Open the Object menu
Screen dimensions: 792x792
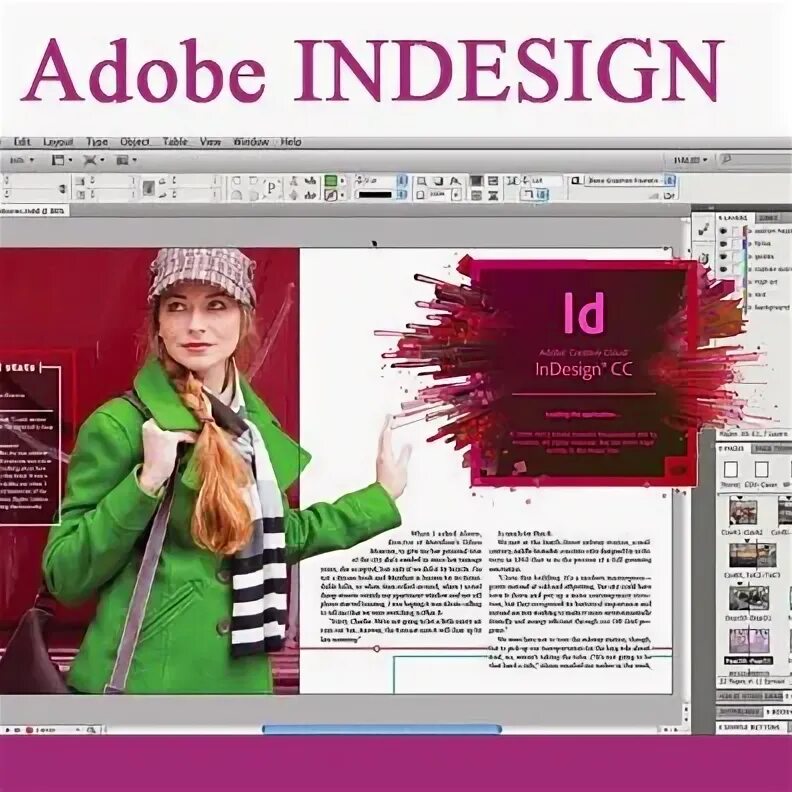[134, 142]
